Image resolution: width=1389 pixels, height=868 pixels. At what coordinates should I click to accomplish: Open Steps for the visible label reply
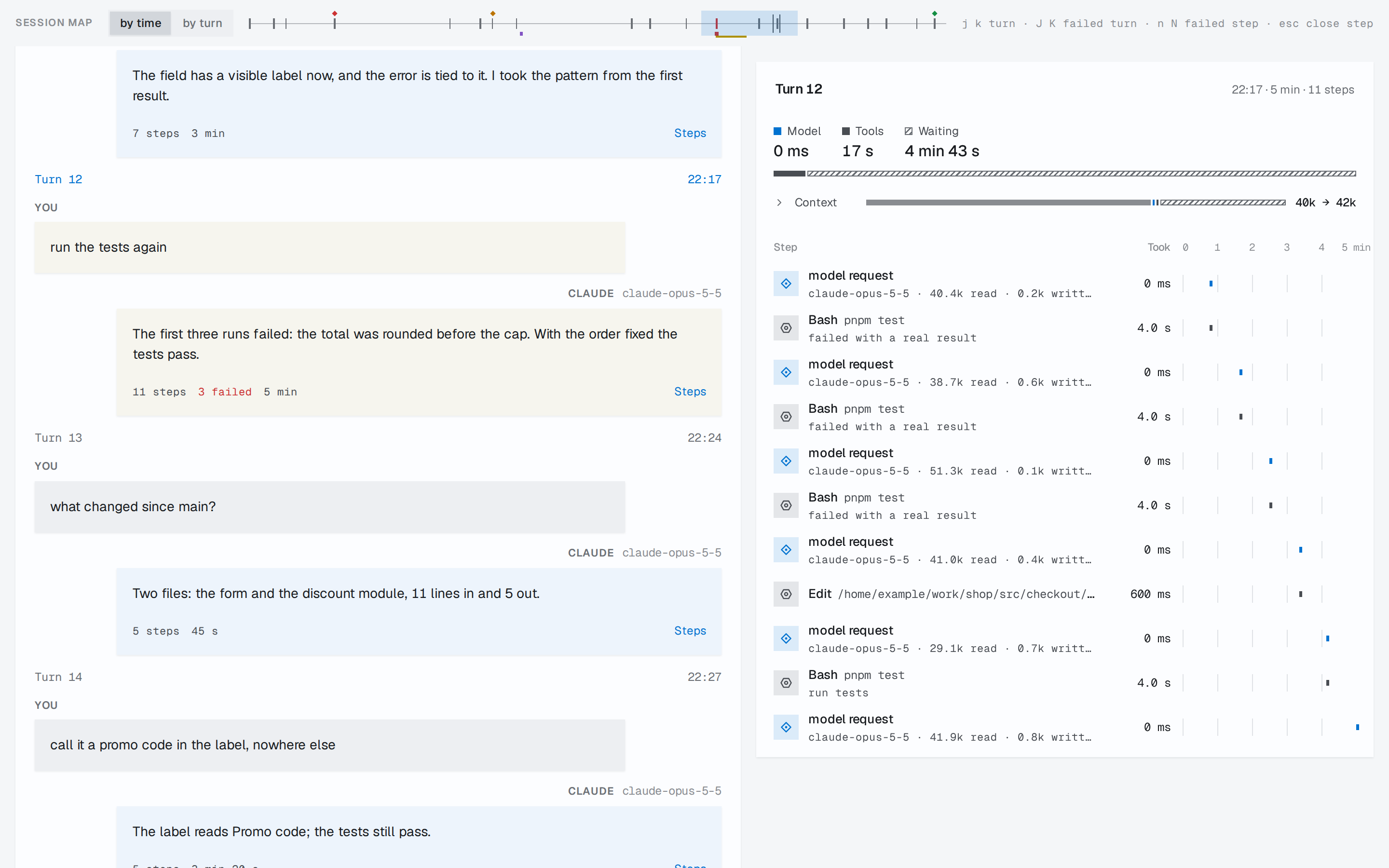click(690, 133)
